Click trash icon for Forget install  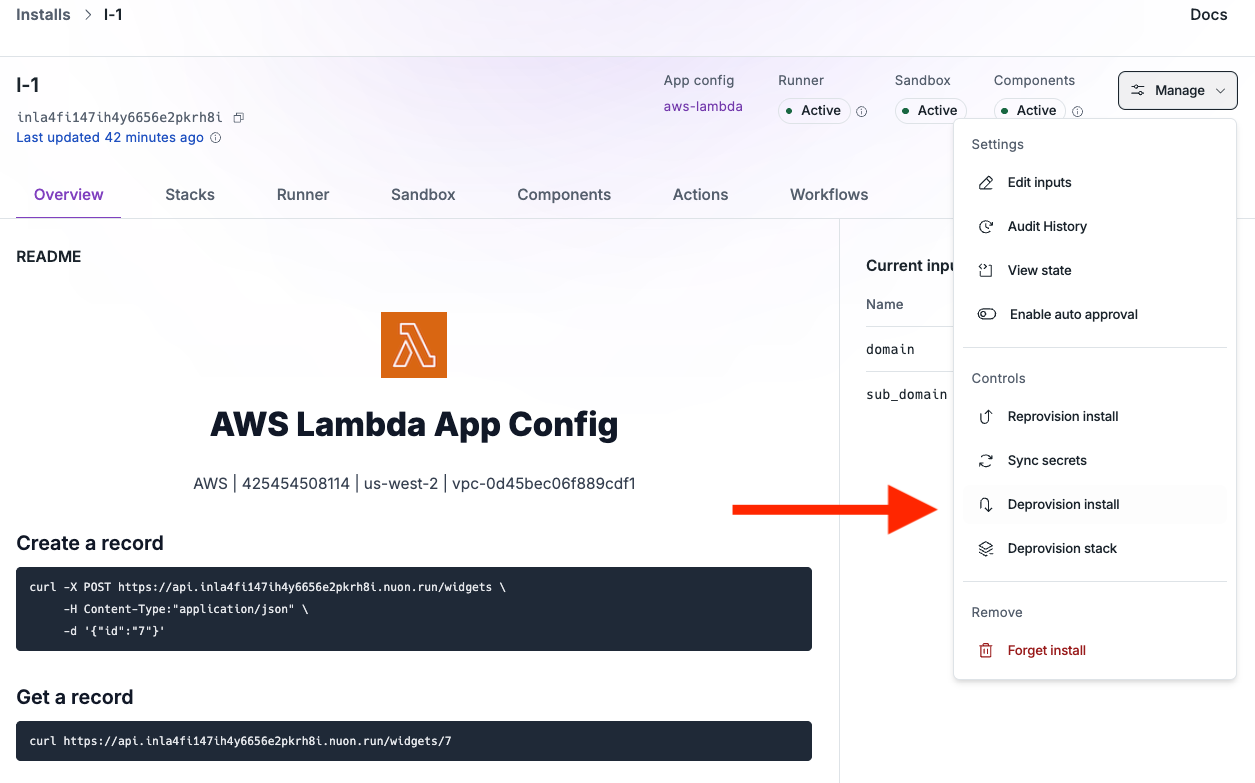986,651
